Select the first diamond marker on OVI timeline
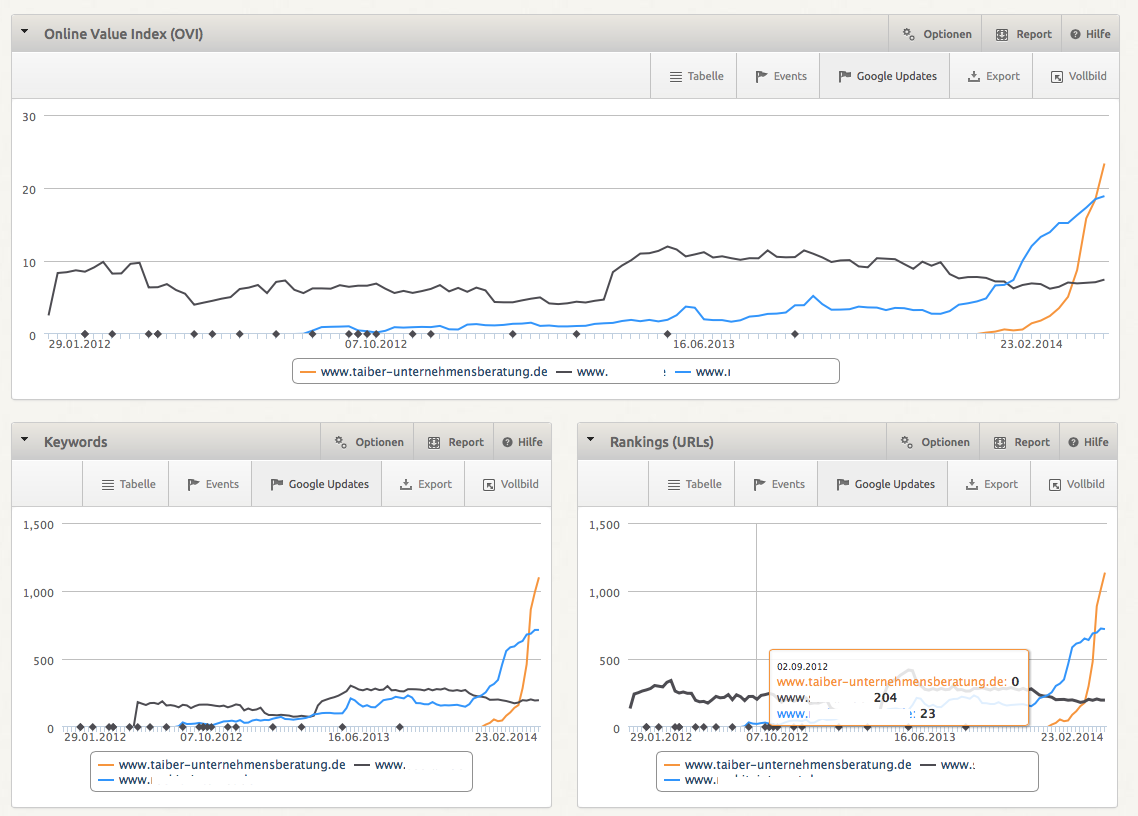Screen dimensions: 1138x816 click(x=85, y=334)
